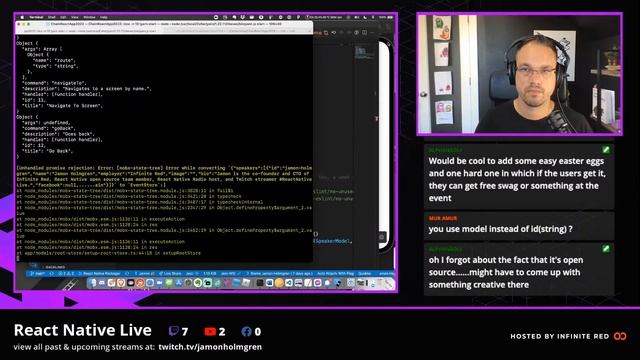The height and width of the screenshot is (360, 640).
Task: Click the git branch in status bar
Action: click(37, 273)
